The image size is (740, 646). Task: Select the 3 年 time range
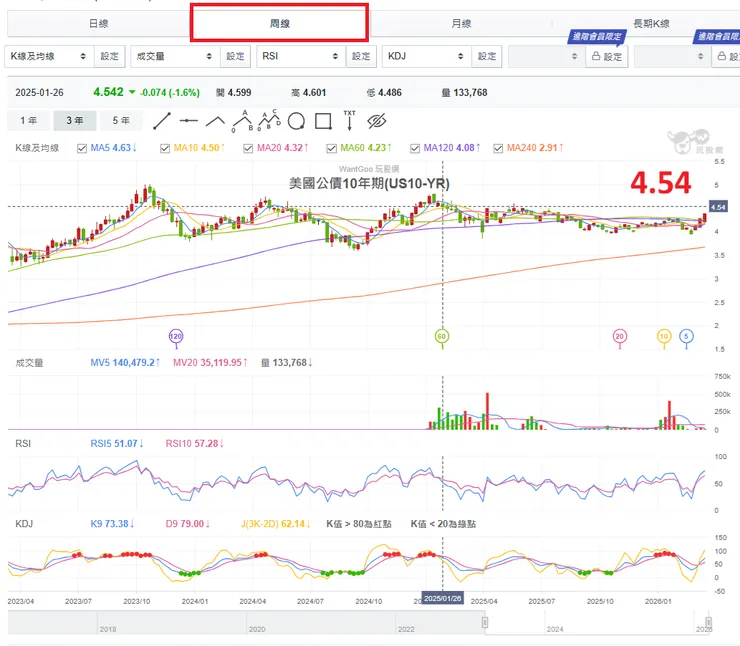tap(75, 121)
